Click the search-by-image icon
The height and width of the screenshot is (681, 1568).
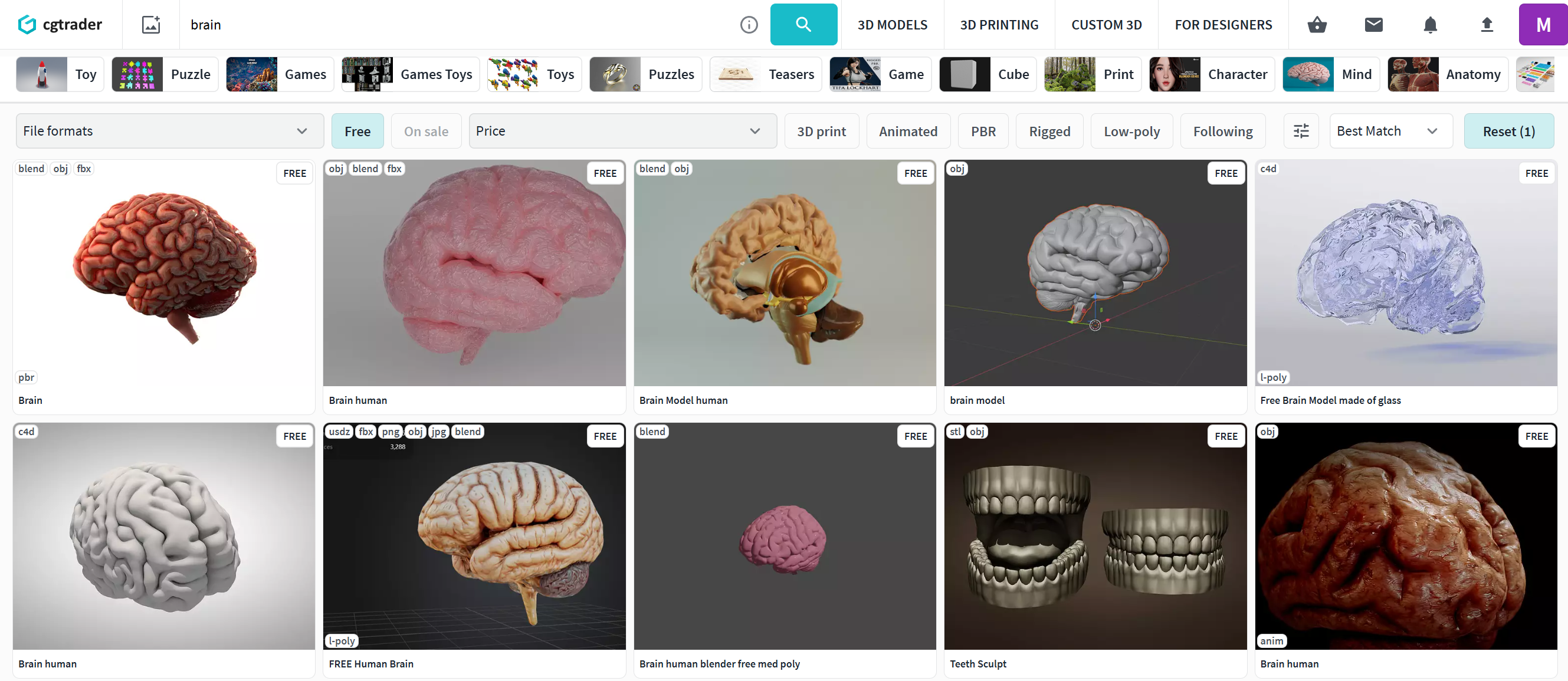click(150, 25)
